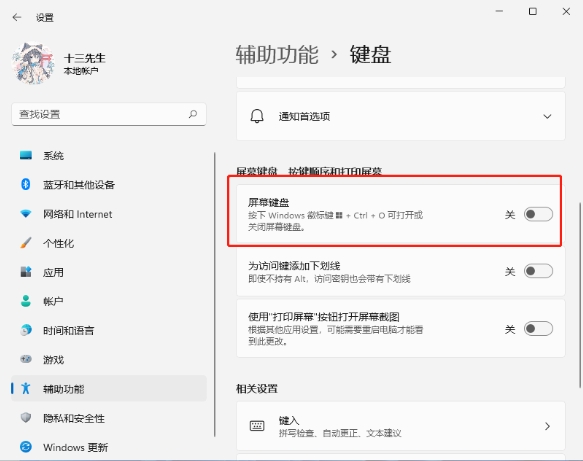Open the 键入 related setting
The width and height of the screenshot is (583, 461).
pyautogui.click(x=401, y=426)
